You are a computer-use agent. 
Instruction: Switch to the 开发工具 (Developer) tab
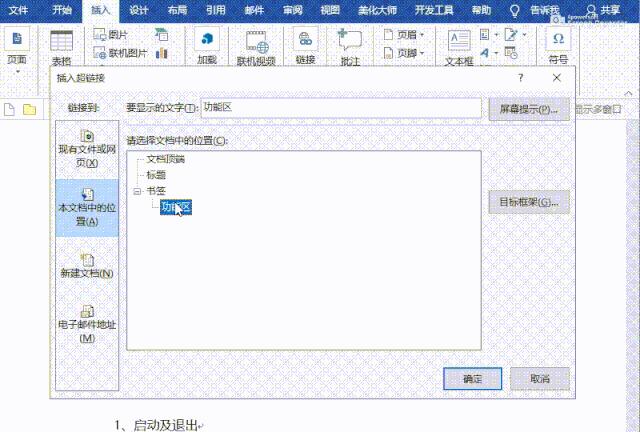click(434, 10)
